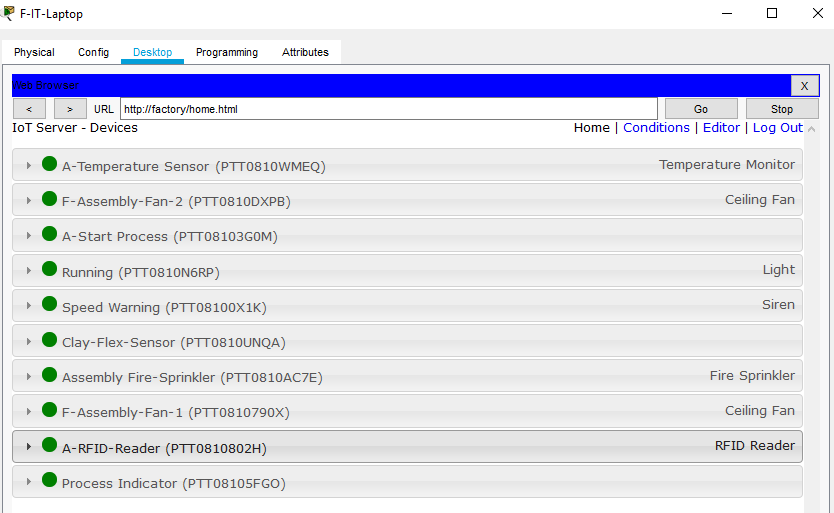834x513 pixels.
Task: Click the Temperature Monitor type label
Action: pos(727,165)
